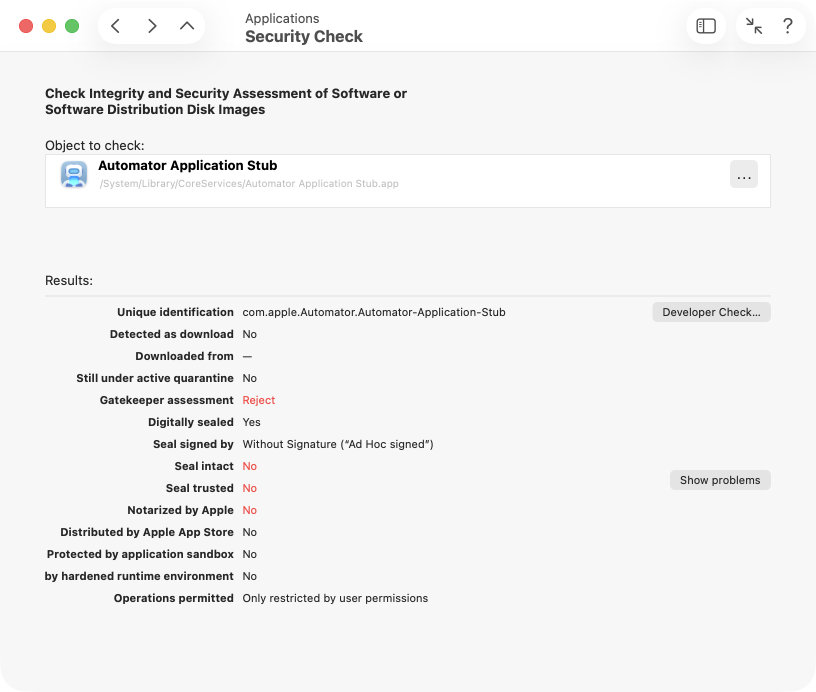Image resolution: width=816 pixels, height=692 pixels.
Task: Click the Applications label in the title bar
Action: pos(283,18)
